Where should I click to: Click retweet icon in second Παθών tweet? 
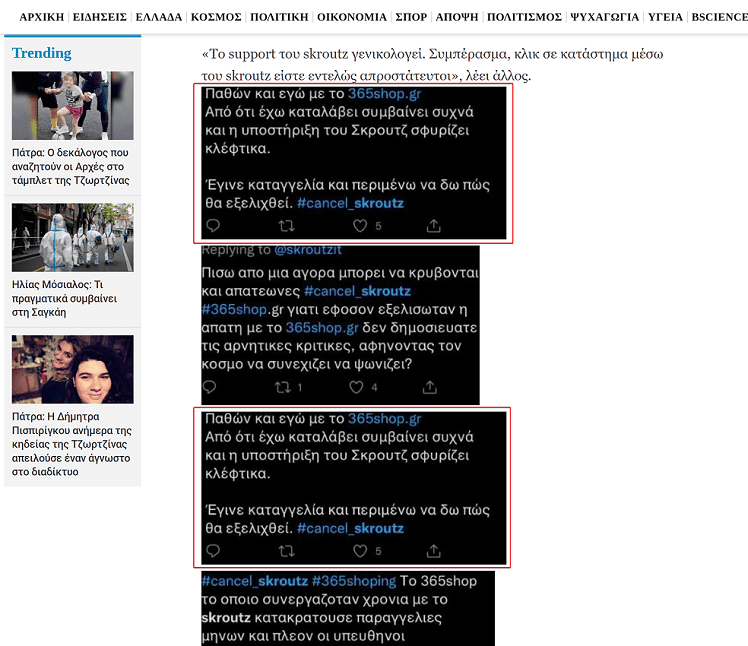[287, 551]
